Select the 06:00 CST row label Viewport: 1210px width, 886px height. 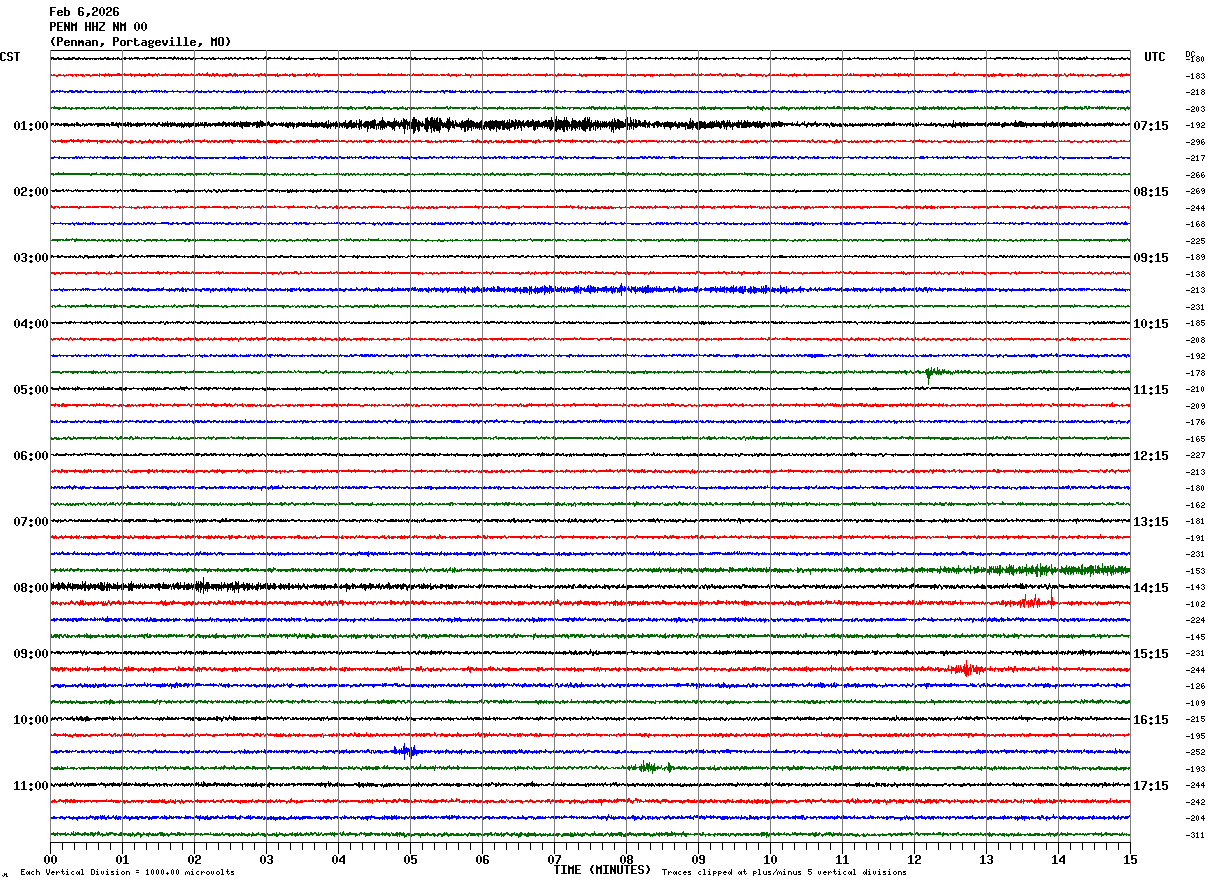31,456
